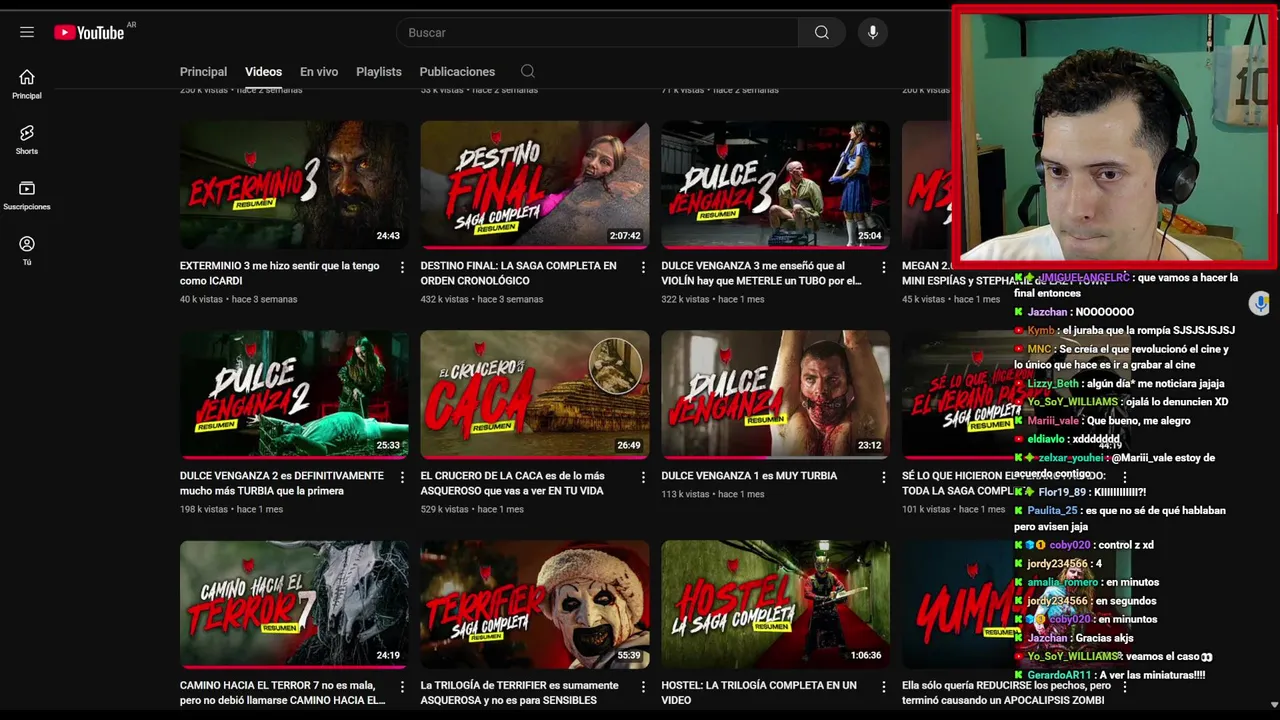Click the streamer webcam overlay
The height and width of the screenshot is (720, 1280).
pos(1115,138)
